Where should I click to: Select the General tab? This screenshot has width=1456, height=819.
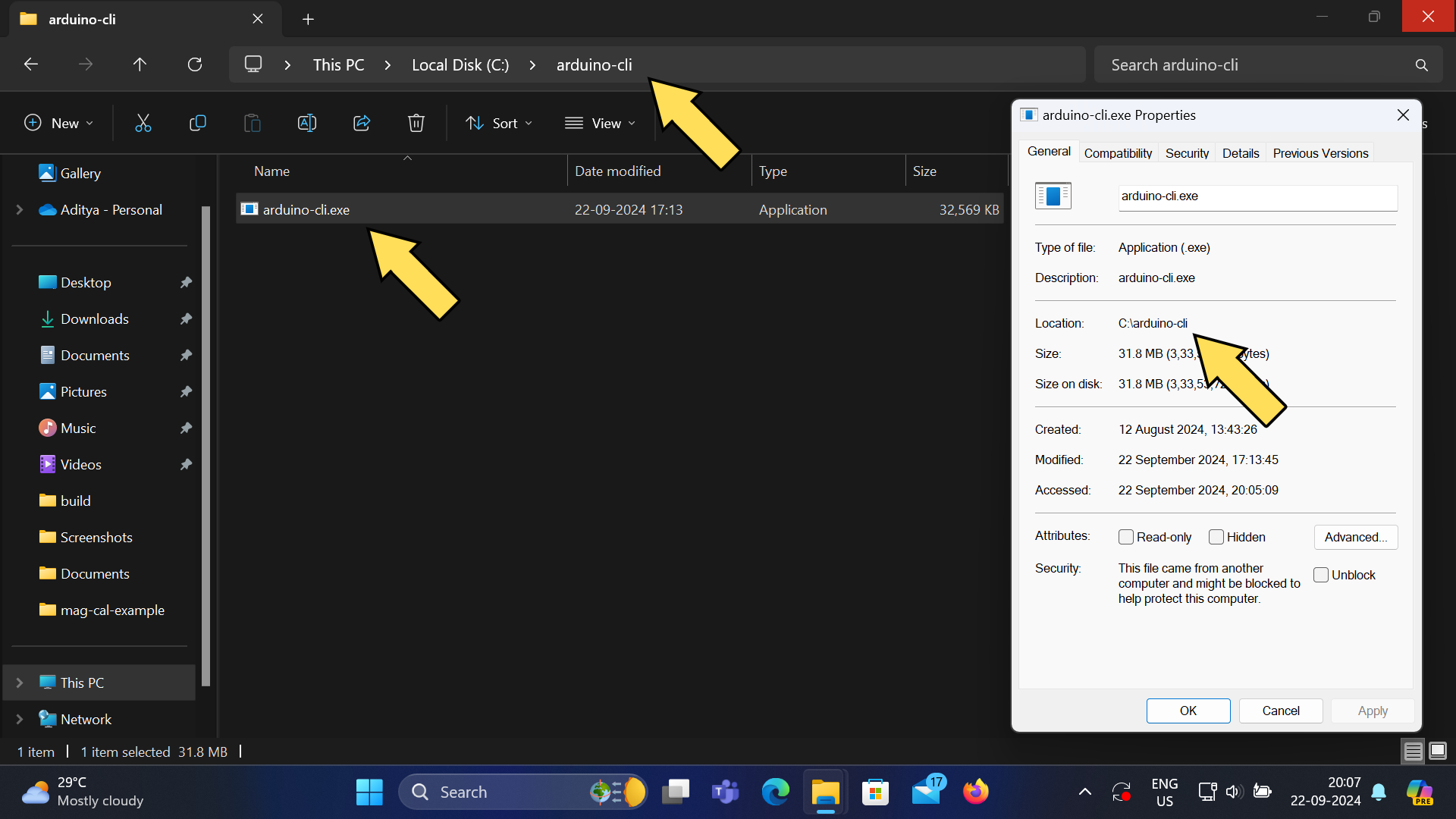point(1049,152)
